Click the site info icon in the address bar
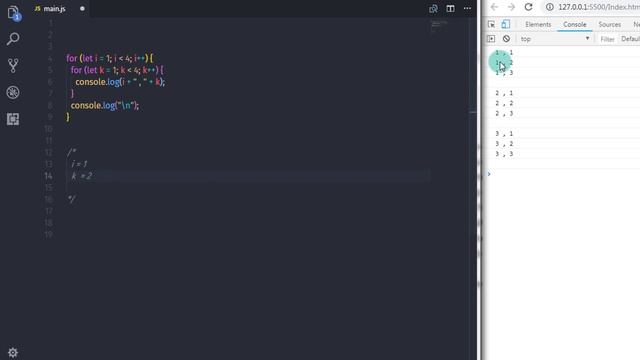 pos(550,7)
